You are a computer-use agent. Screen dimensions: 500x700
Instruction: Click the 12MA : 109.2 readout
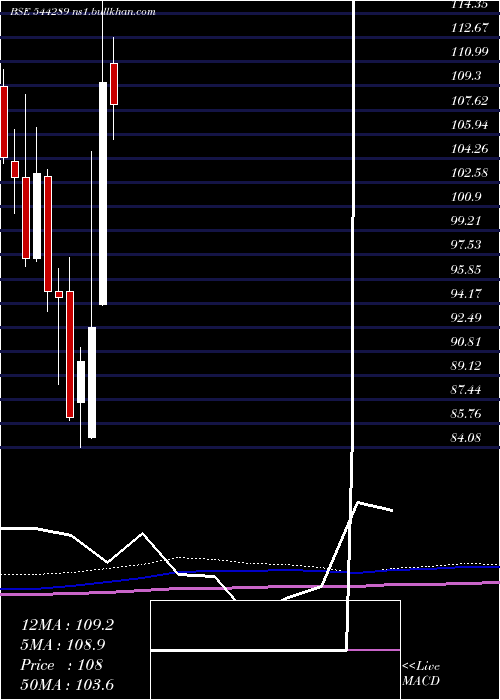[67, 625]
